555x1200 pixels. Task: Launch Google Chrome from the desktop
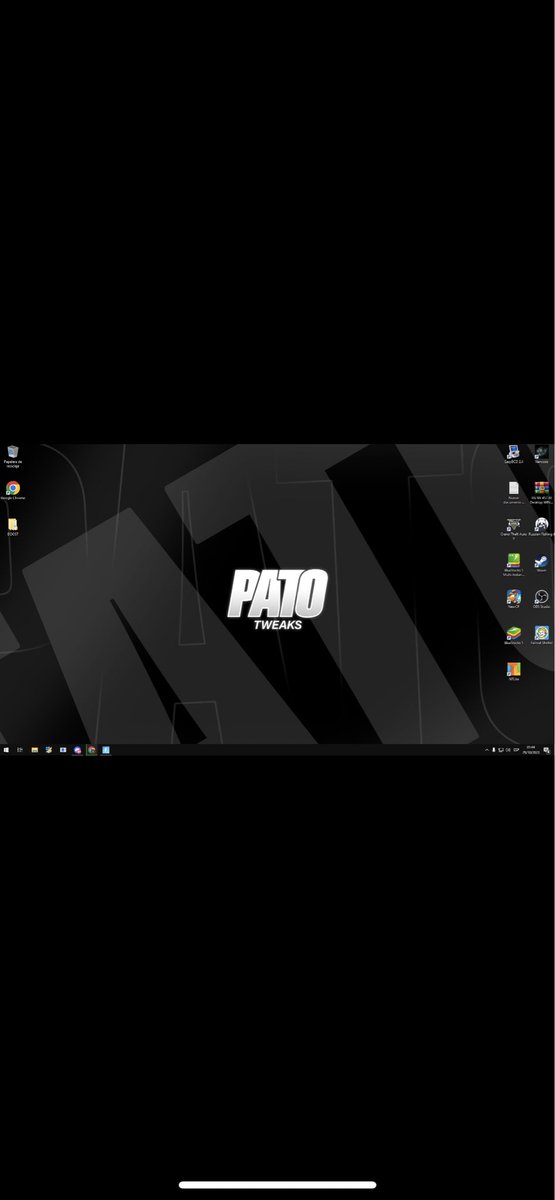click(x=13, y=490)
